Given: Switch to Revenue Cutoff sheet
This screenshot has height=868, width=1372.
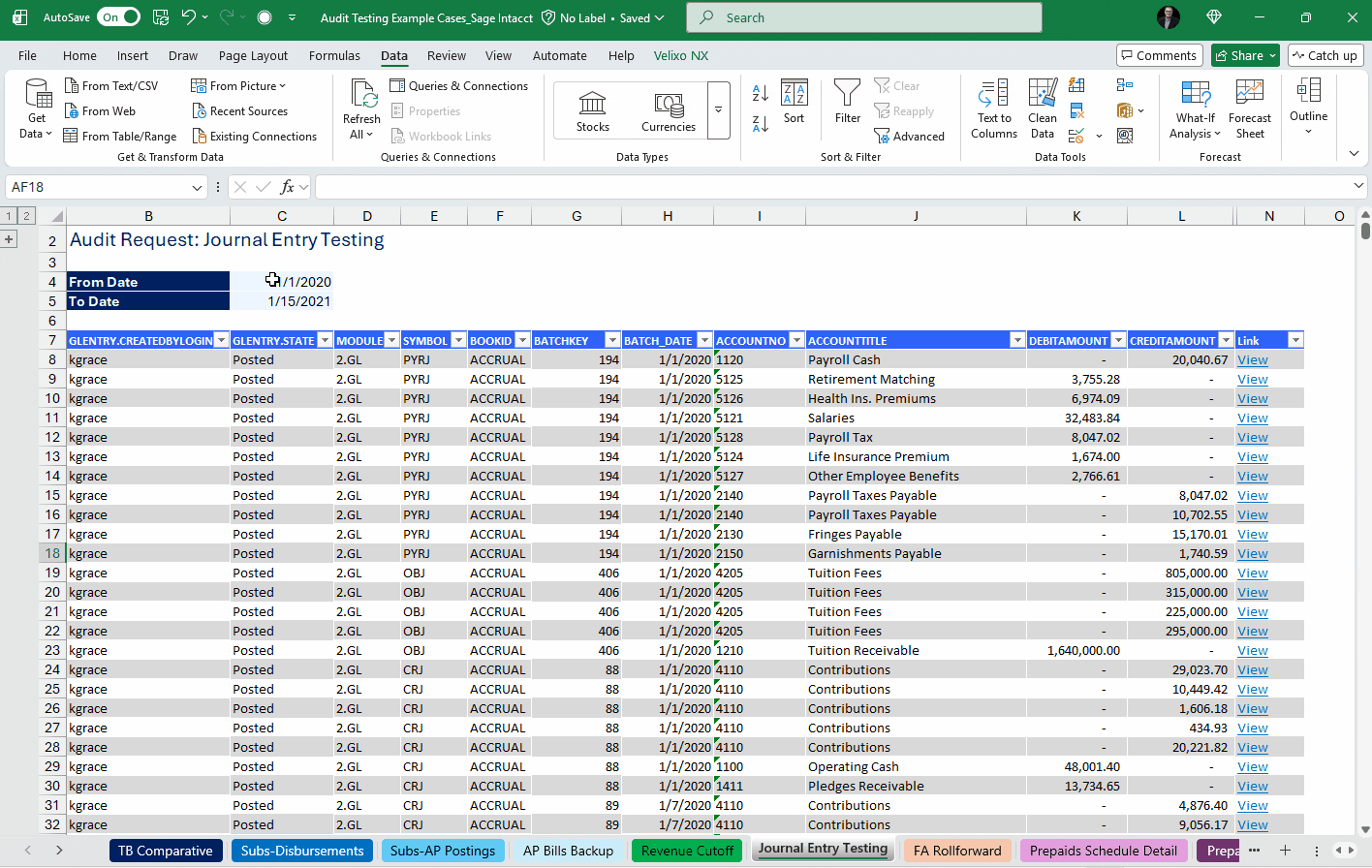Looking at the screenshot, I should click(687, 851).
